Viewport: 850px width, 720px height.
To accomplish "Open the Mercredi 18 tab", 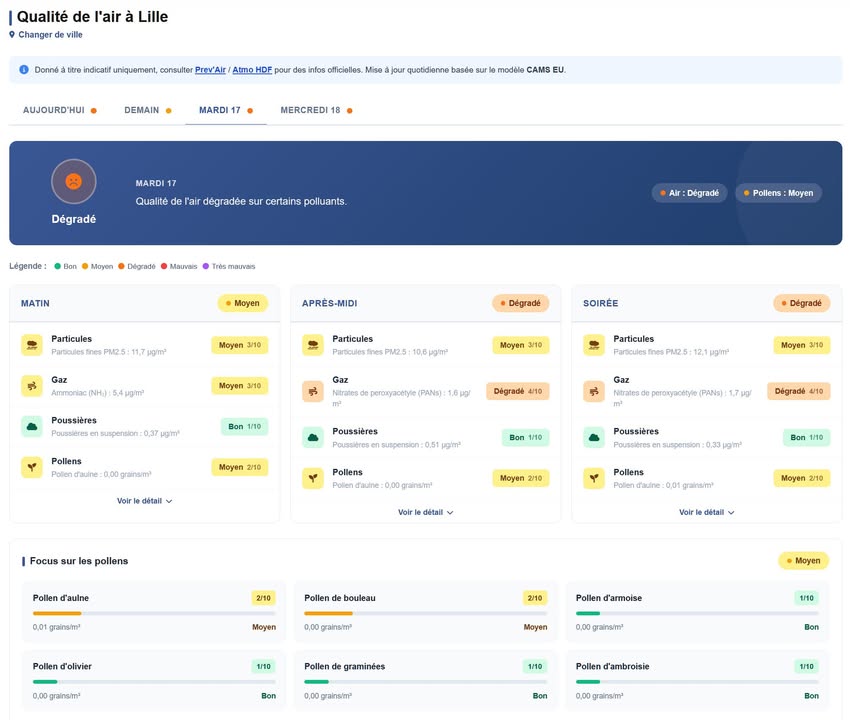I will pyautogui.click(x=315, y=110).
